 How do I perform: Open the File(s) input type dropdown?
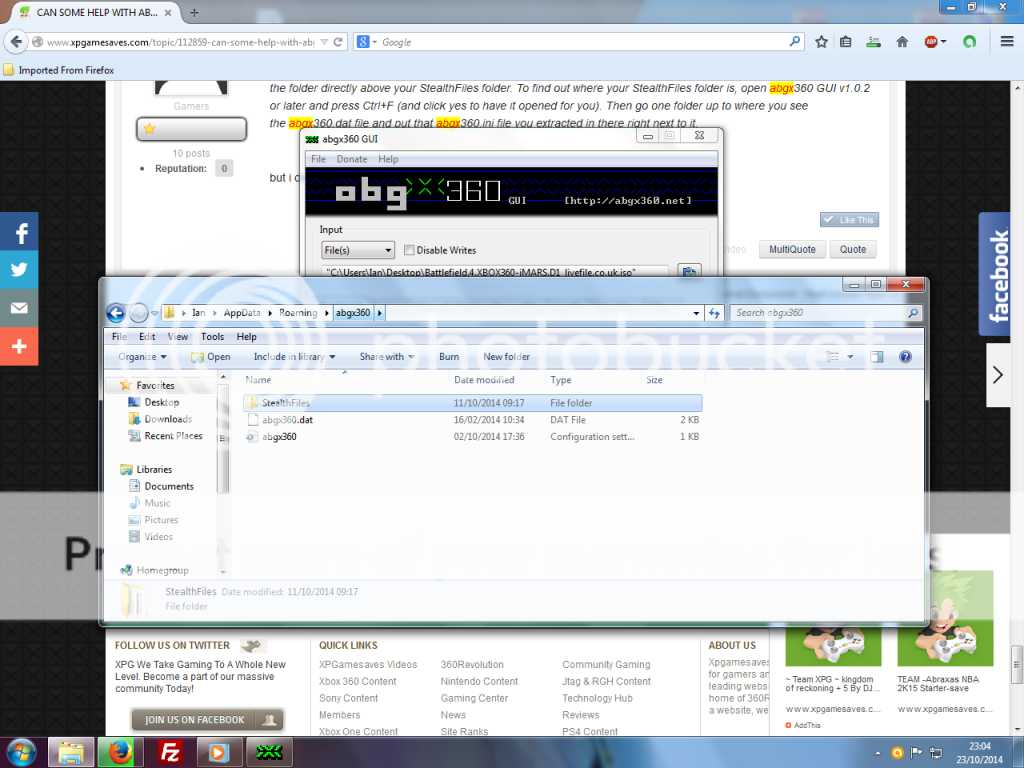[x=358, y=250]
